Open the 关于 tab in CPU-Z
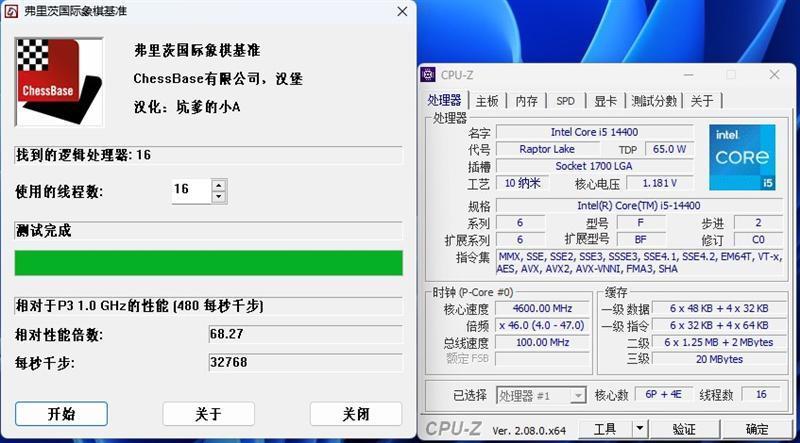This screenshot has height=443, width=800. [x=702, y=101]
